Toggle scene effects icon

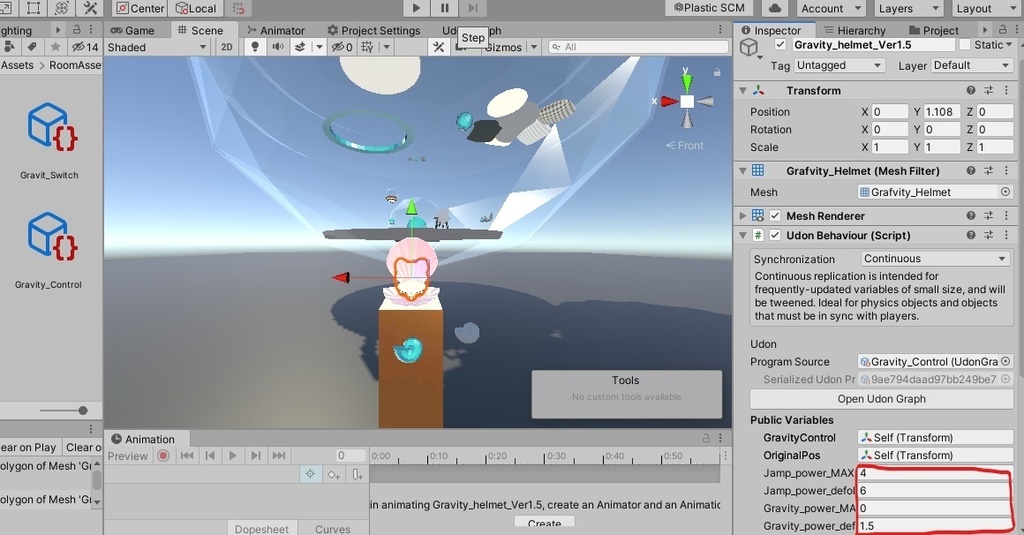click(300, 47)
